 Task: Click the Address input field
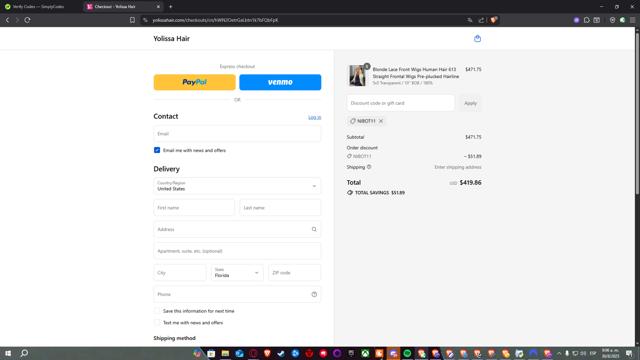point(237,229)
